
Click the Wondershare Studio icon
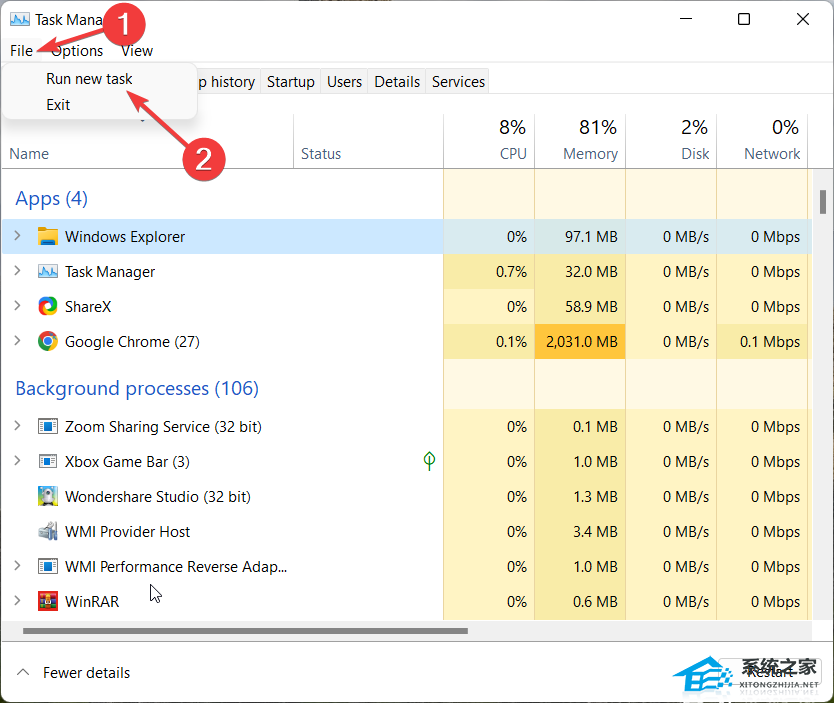pyautogui.click(x=48, y=496)
